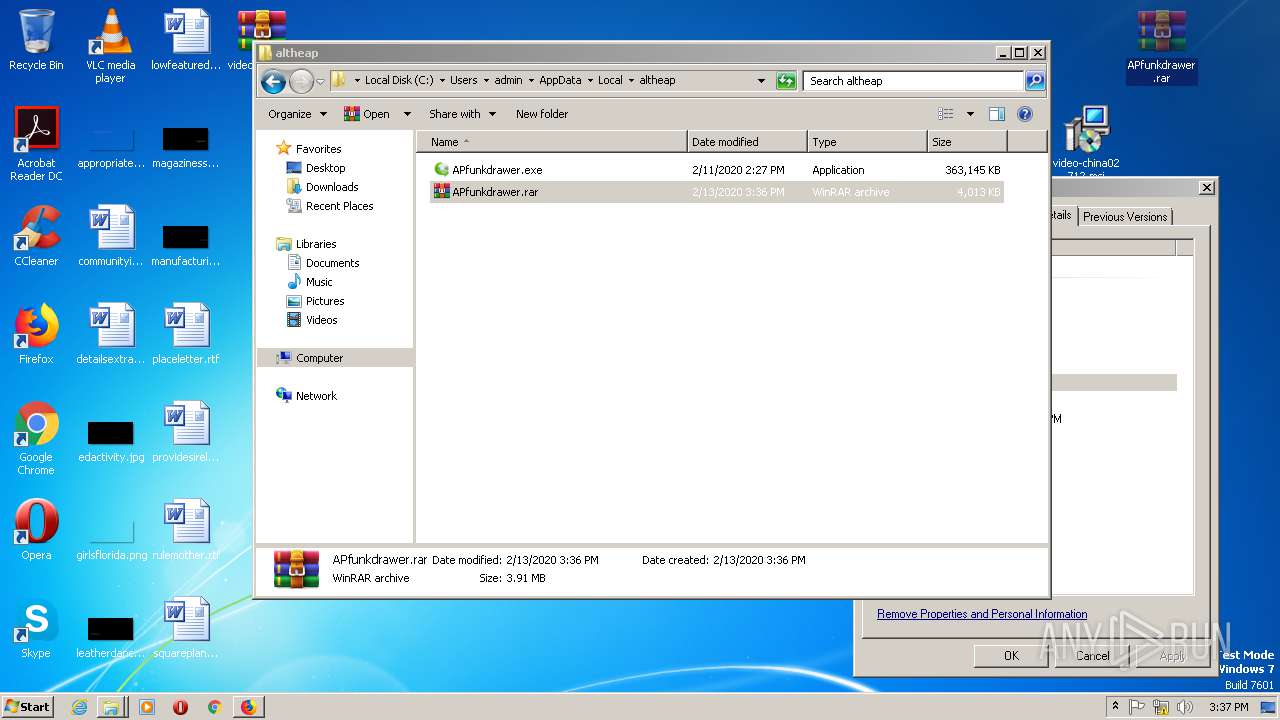Click the Start button
The width and height of the screenshot is (1280, 720).
click(x=27, y=707)
